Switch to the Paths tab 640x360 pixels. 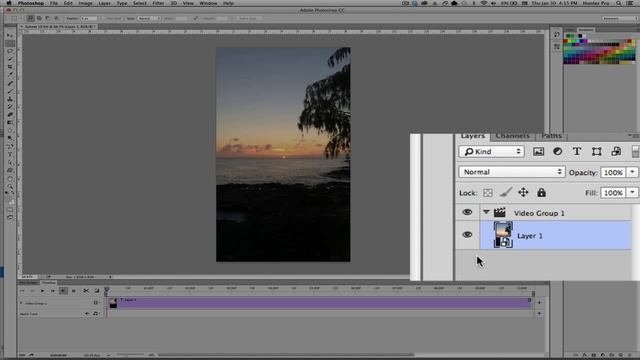(x=551, y=136)
